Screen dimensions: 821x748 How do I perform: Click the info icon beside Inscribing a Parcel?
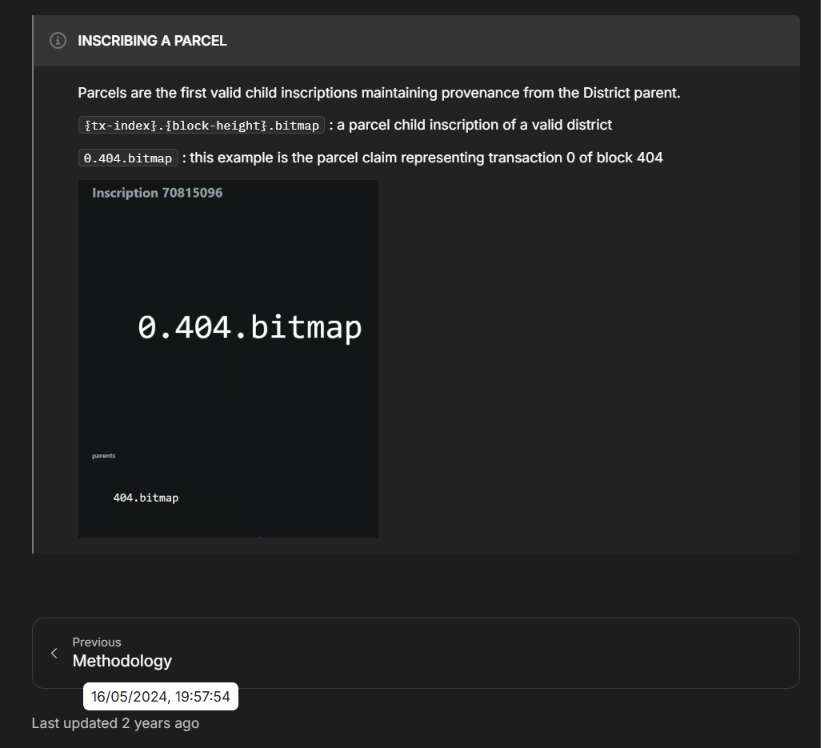[x=58, y=40]
